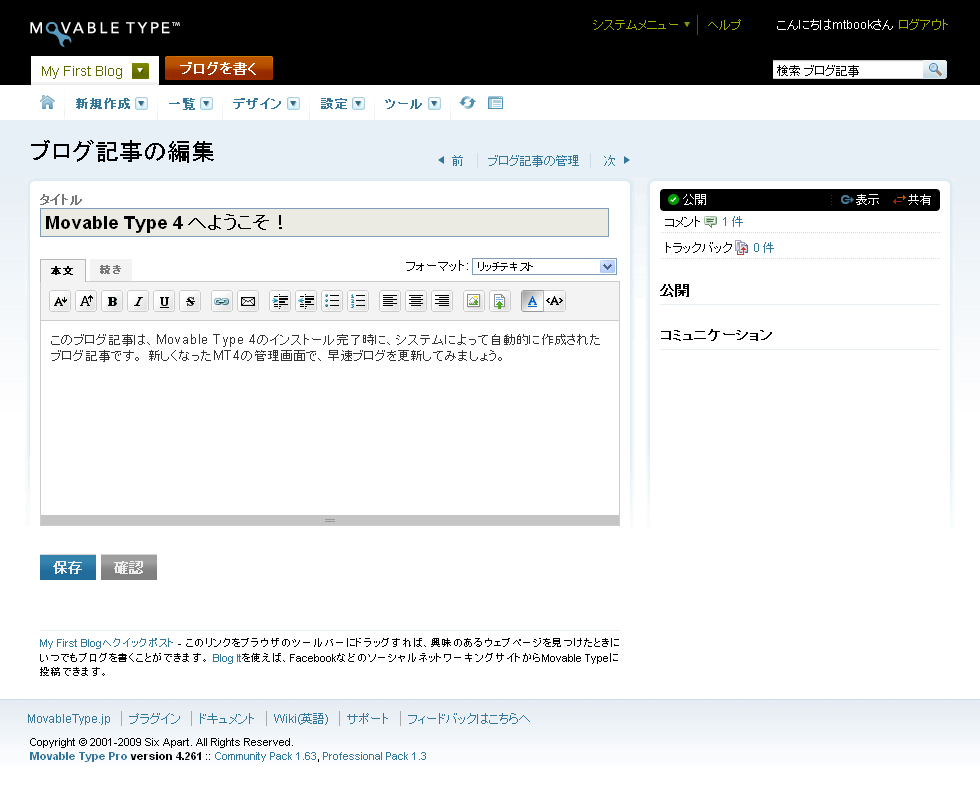The width and height of the screenshot is (980, 786).
Task: Click the search blog entries field
Action: 848,70
